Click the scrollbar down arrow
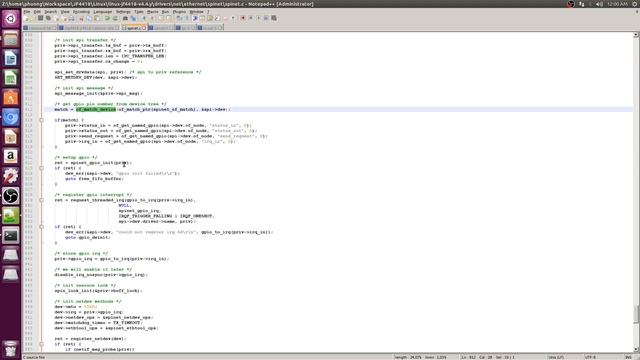Screen dimensions: 640x360 click(636, 349)
